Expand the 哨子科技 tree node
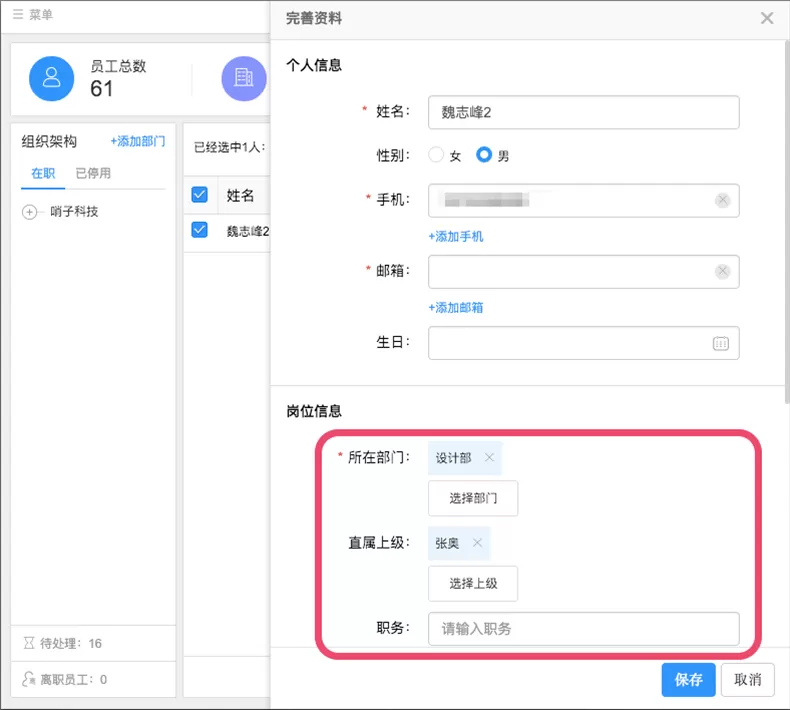 29,212
